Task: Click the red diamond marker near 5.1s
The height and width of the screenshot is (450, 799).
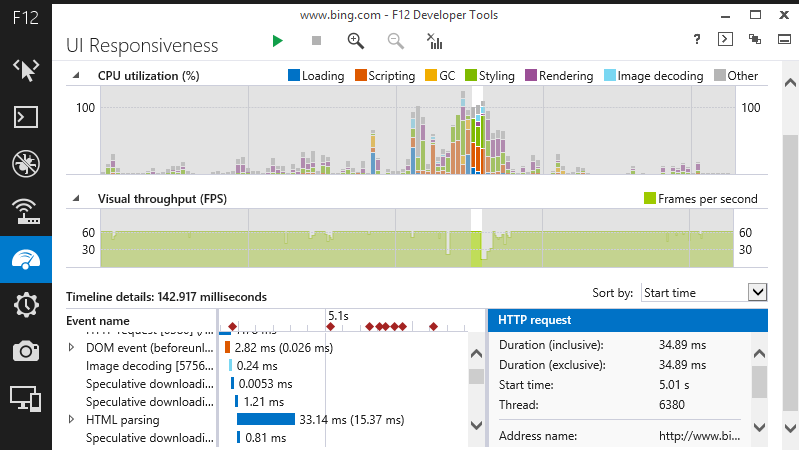Action: (331, 326)
